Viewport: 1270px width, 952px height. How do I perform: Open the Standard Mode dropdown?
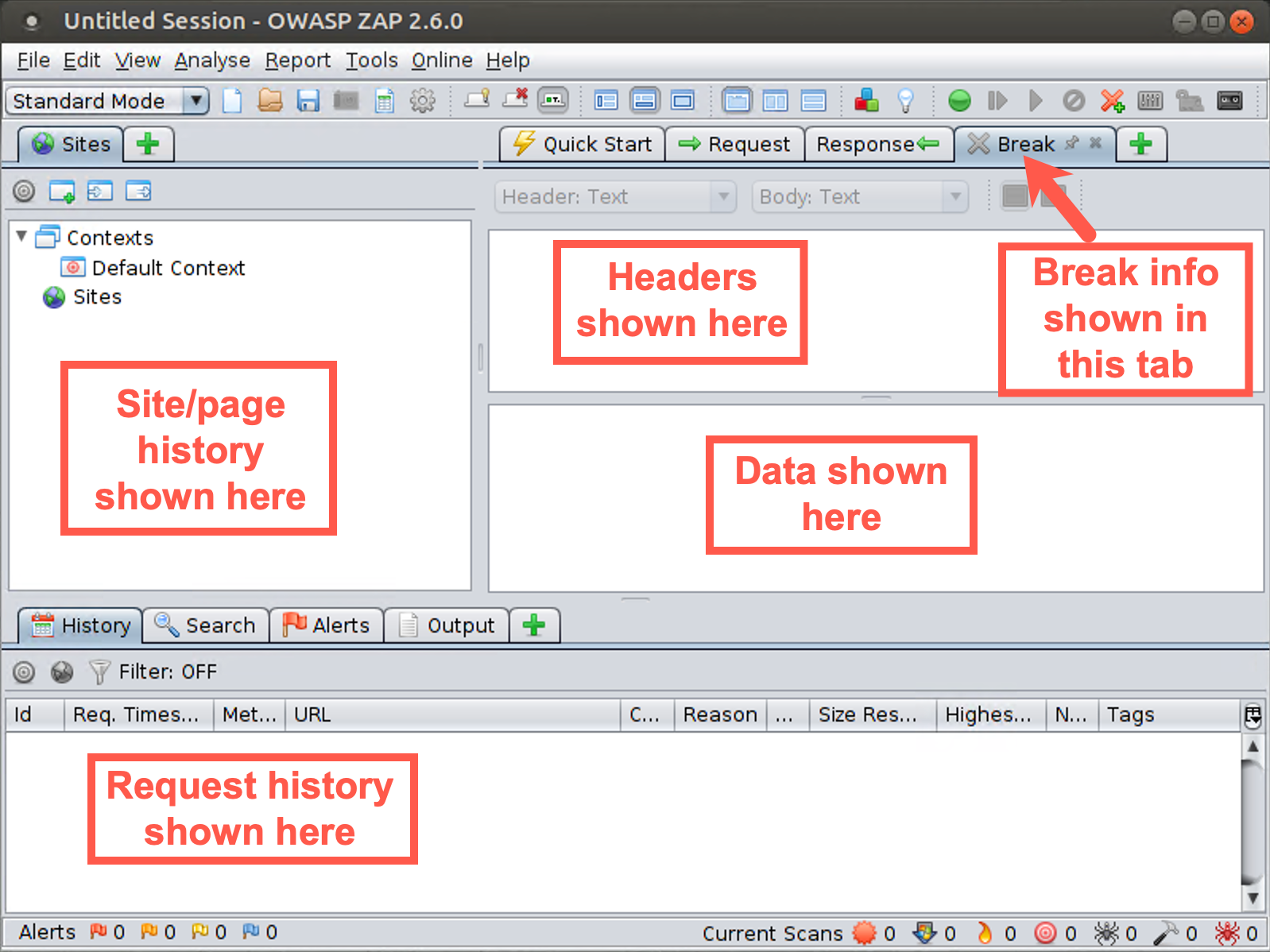pyautogui.click(x=107, y=101)
